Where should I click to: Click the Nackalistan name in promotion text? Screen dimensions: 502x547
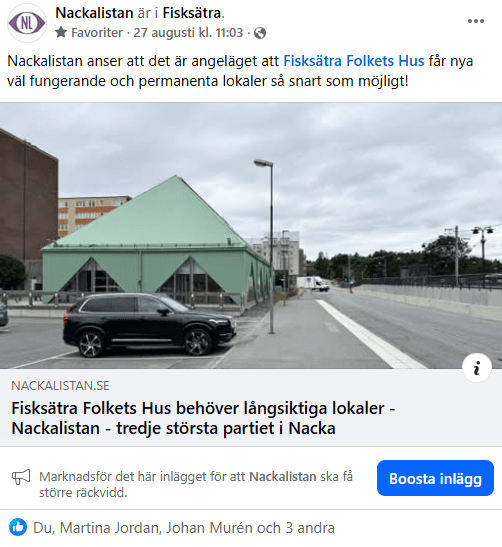point(283,477)
